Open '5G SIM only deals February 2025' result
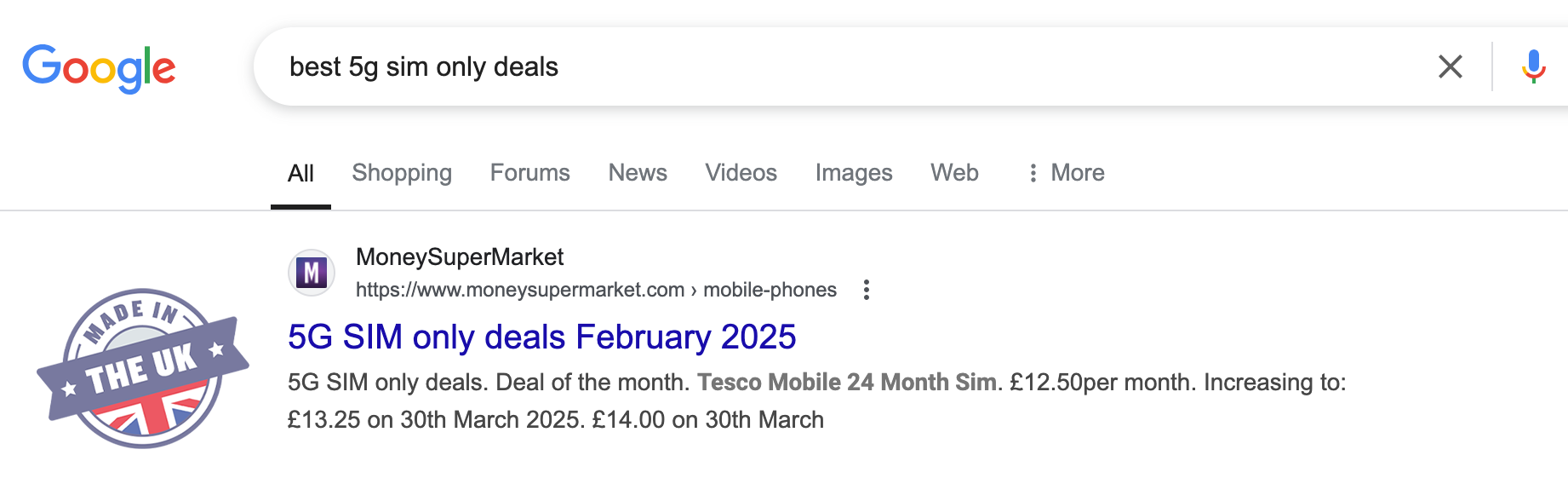 541,337
